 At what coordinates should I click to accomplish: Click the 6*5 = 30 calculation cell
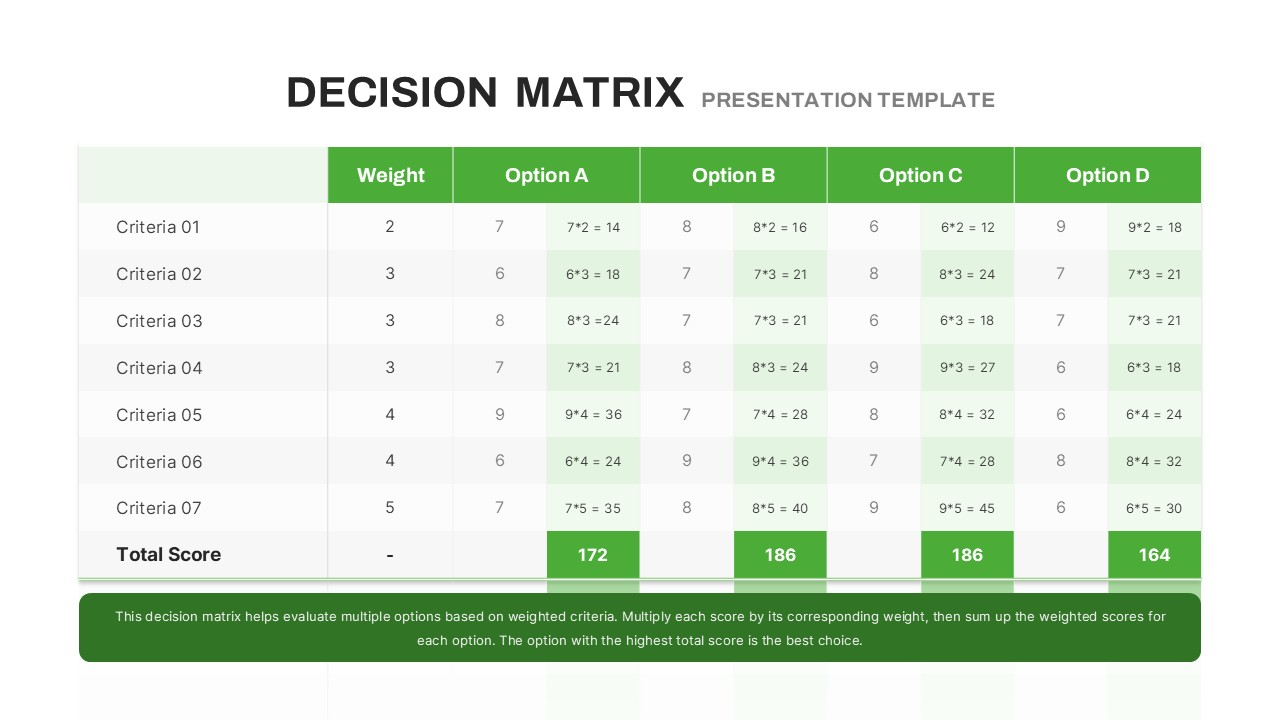click(x=1154, y=508)
